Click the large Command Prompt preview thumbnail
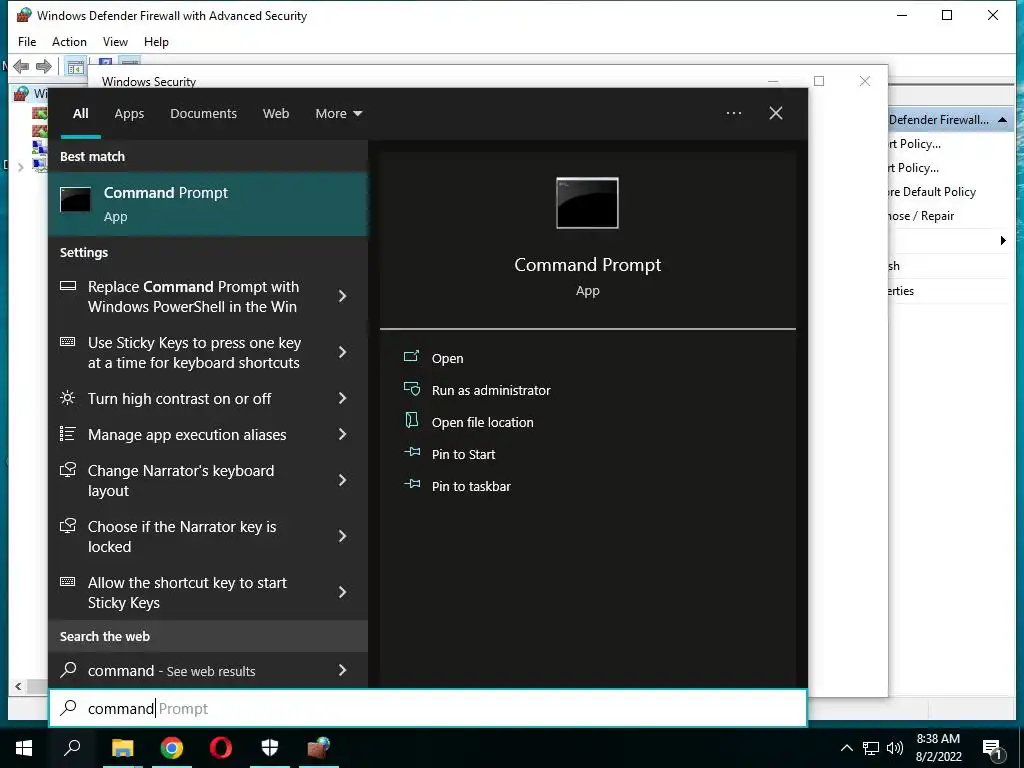Image resolution: width=1024 pixels, height=768 pixels. coord(587,203)
